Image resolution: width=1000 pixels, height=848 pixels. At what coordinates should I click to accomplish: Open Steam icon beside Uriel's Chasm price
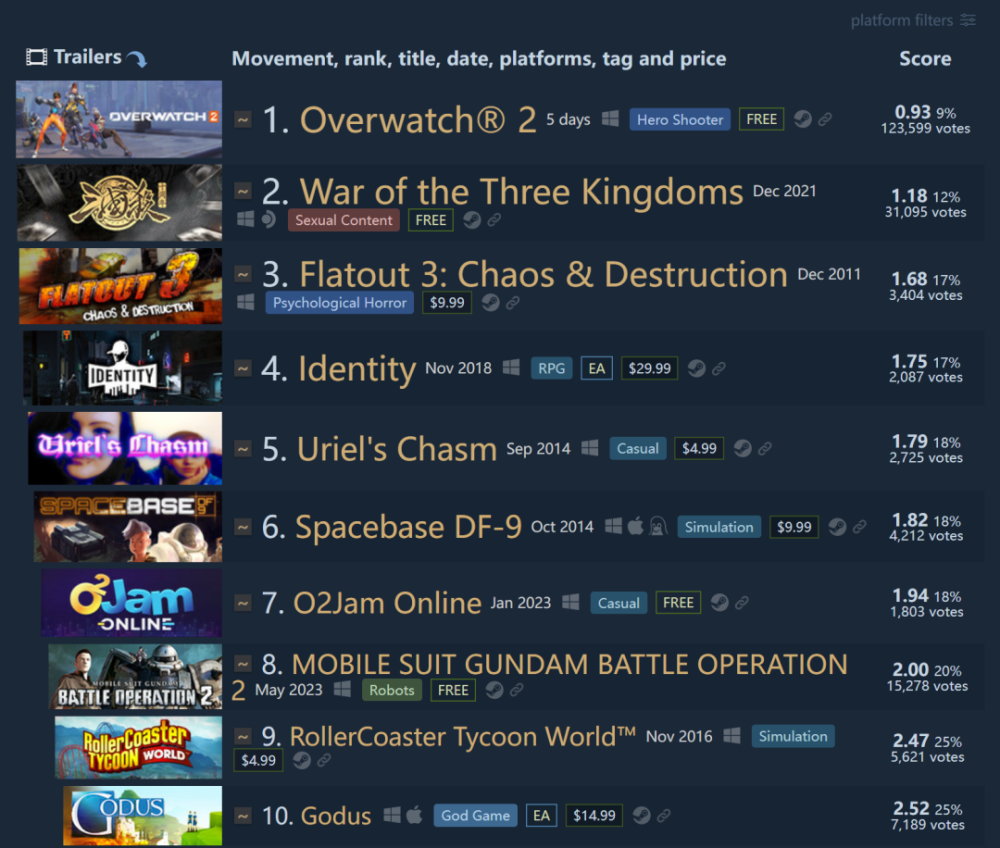coord(742,448)
